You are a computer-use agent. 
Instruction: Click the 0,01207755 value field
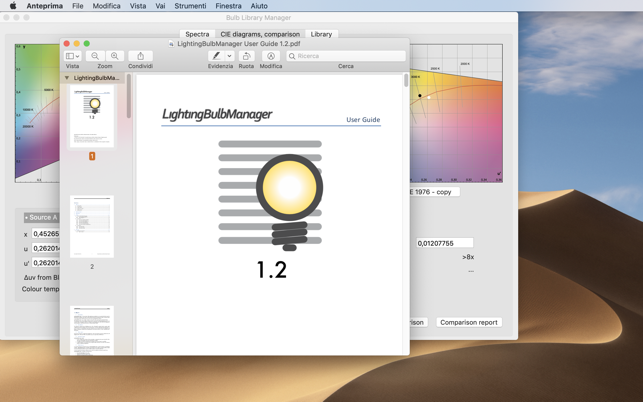point(445,243)
